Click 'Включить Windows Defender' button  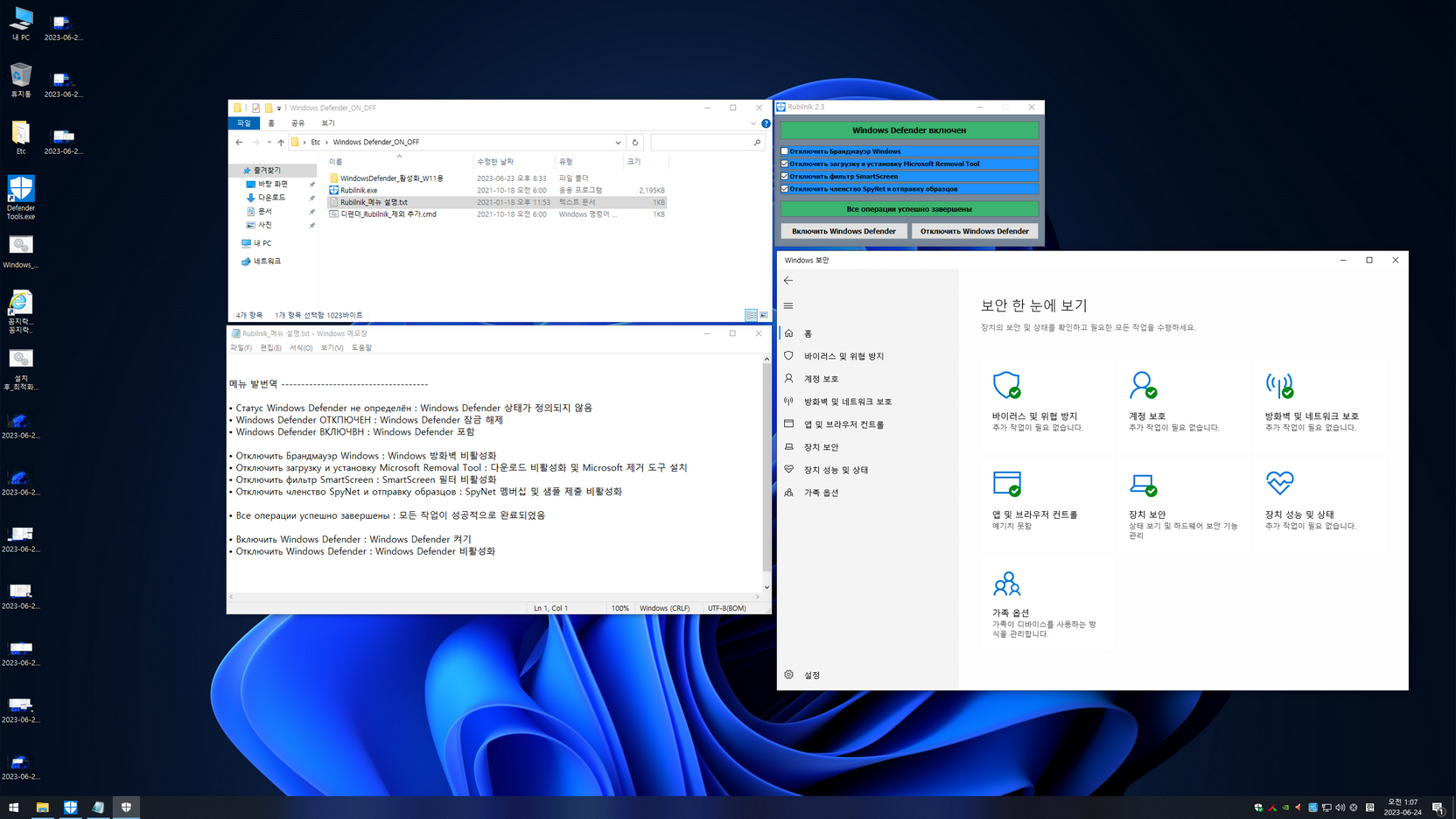(x=843, y=231)
